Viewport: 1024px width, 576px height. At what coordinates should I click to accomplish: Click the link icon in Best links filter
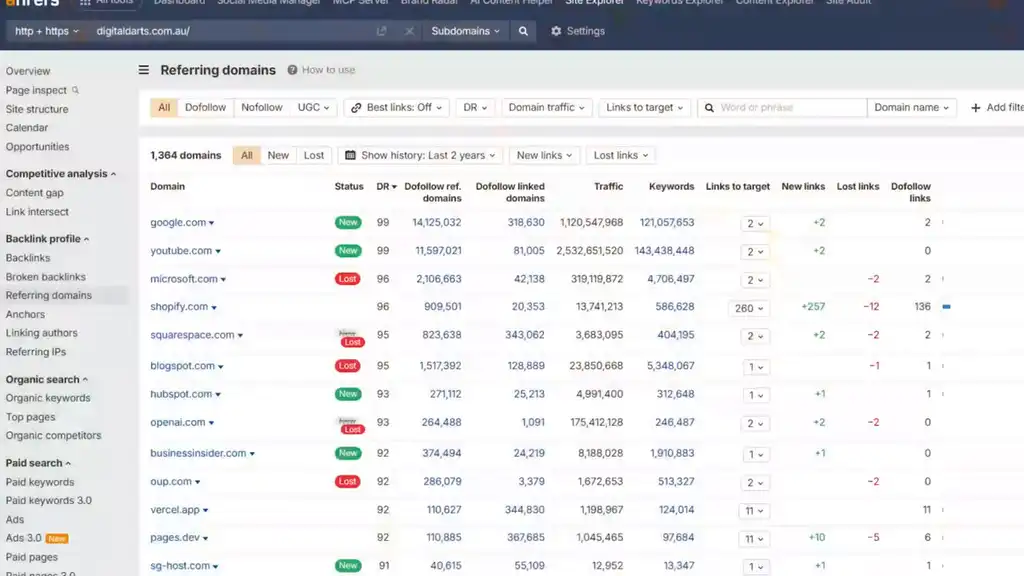356,108
